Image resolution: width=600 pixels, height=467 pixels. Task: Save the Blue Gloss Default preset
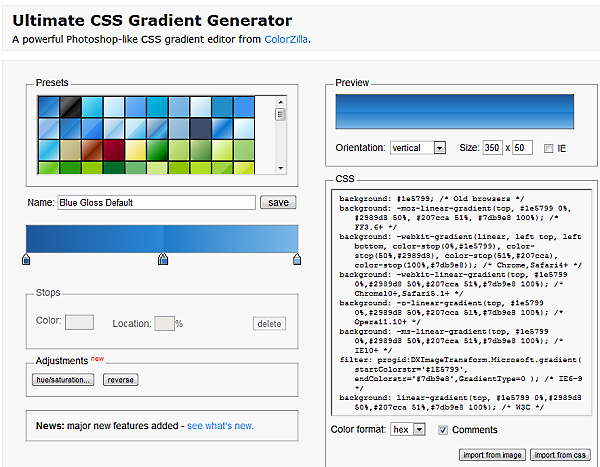coord(277,202)
